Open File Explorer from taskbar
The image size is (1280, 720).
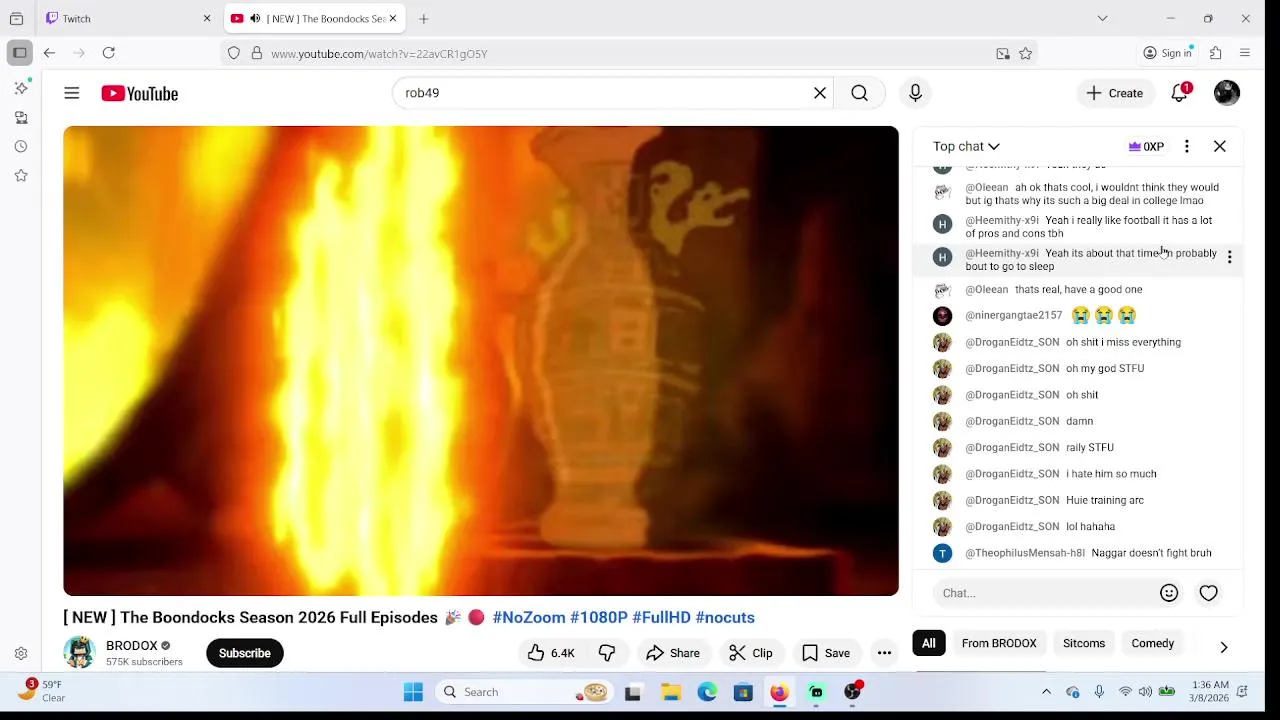(x=670, y=692)
